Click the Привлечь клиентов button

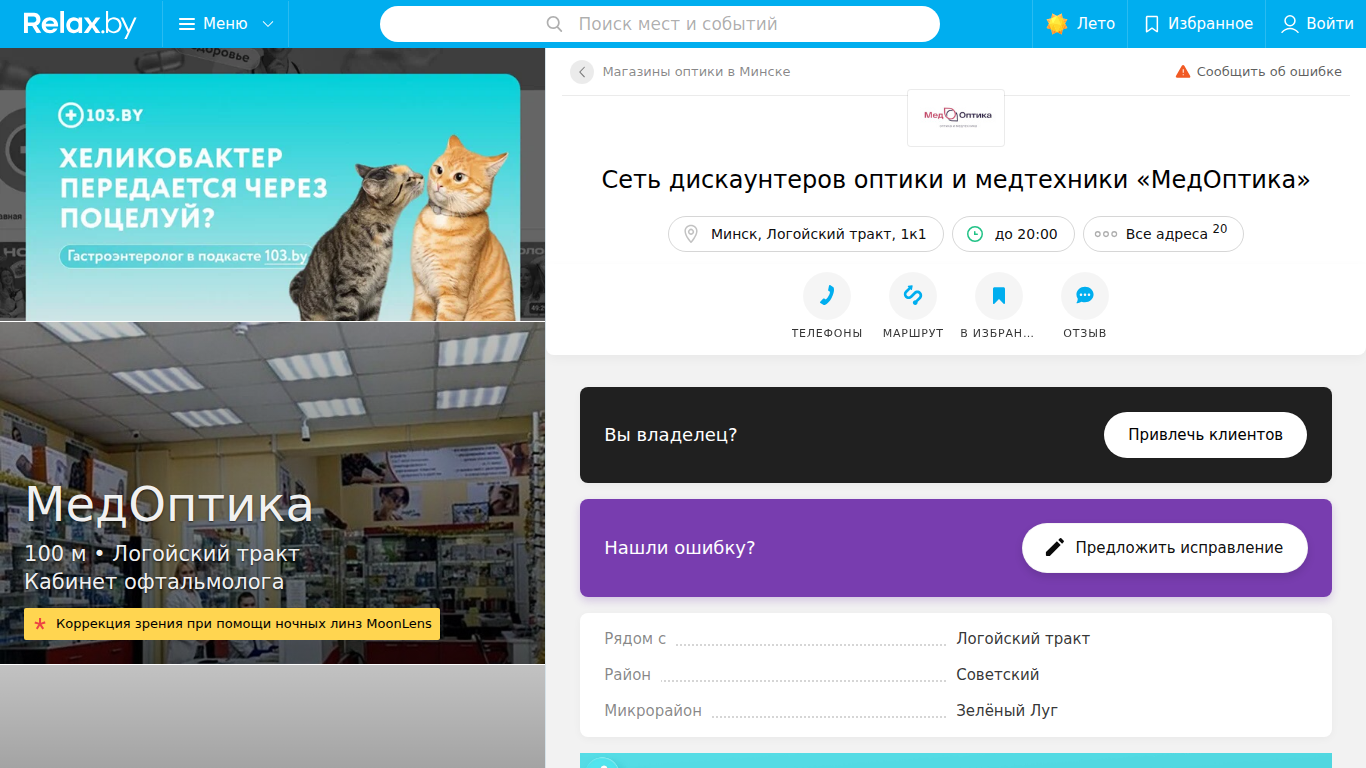click(1205, 435)
